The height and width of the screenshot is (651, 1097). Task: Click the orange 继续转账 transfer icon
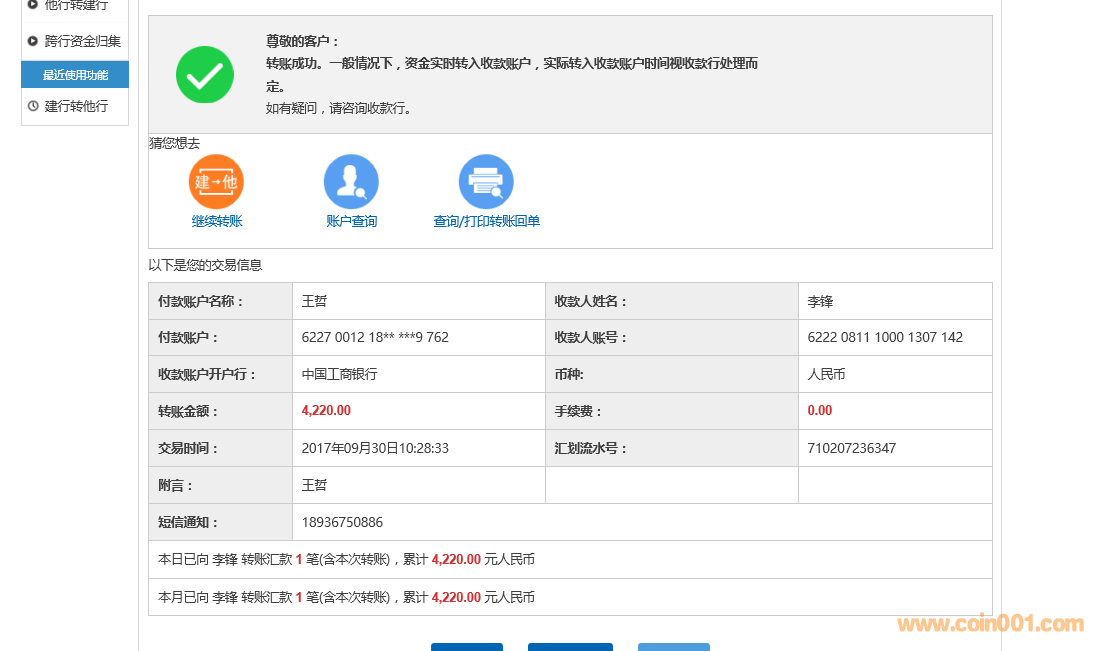tap(216, 182)
